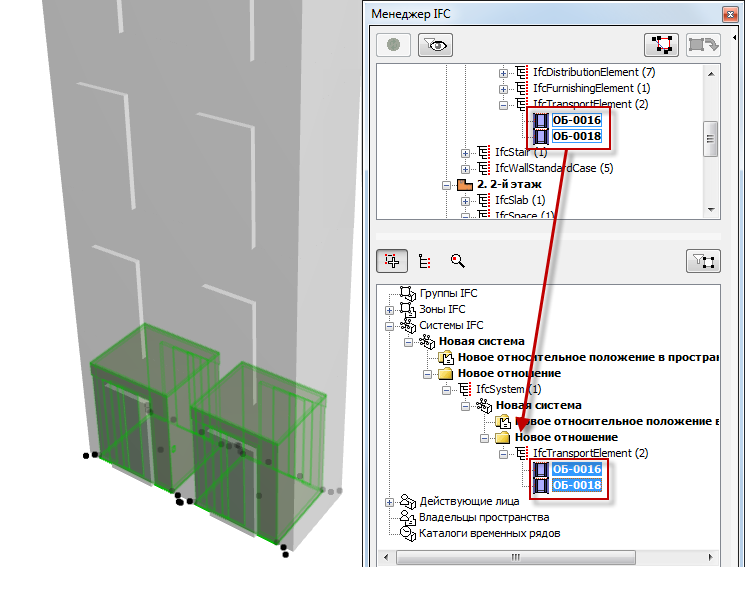Viewport: 750px width, 614px height.
Task: Expand IfcDistributionElement (7) node
Action: 503,73
